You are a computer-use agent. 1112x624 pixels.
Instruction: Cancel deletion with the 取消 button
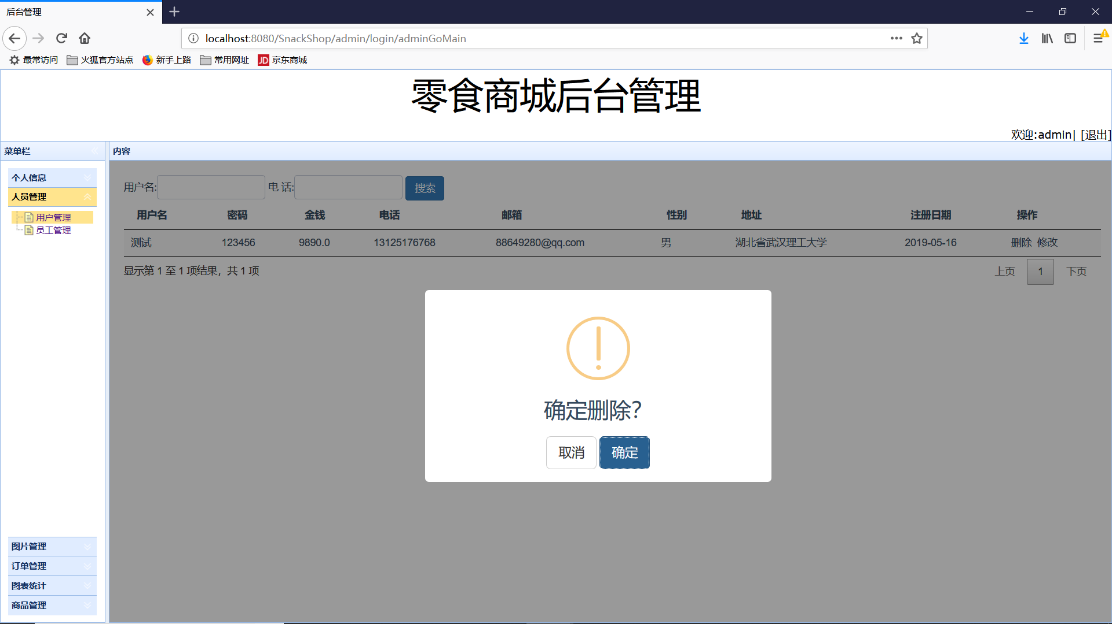571,453
